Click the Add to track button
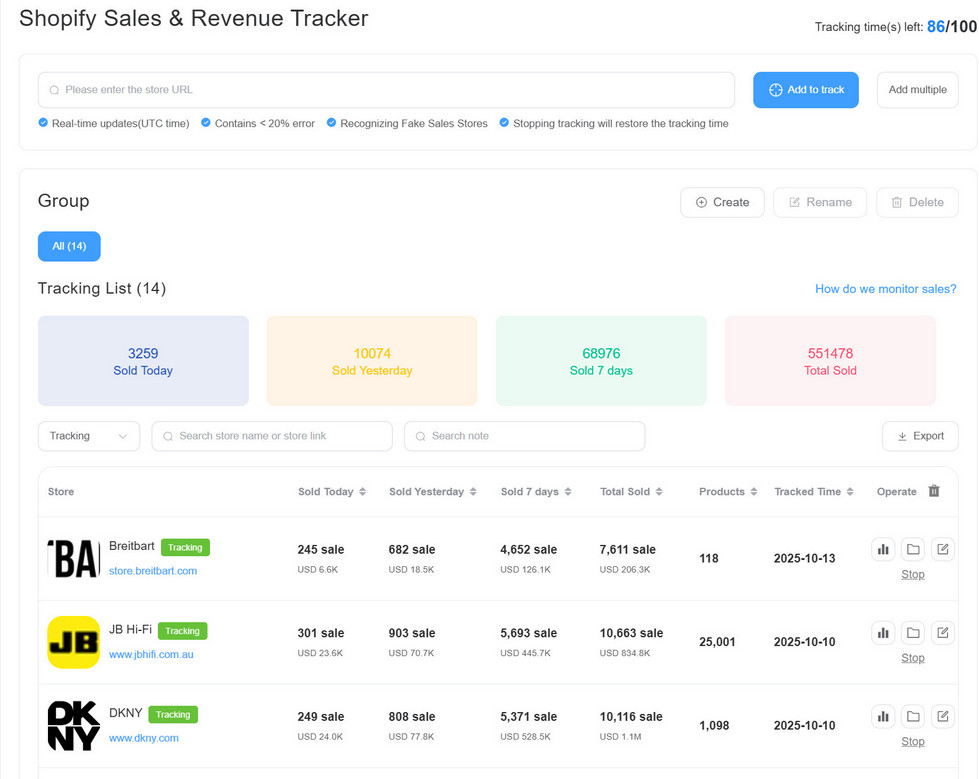This screenshot has width=979, height=779. (805, 90)
